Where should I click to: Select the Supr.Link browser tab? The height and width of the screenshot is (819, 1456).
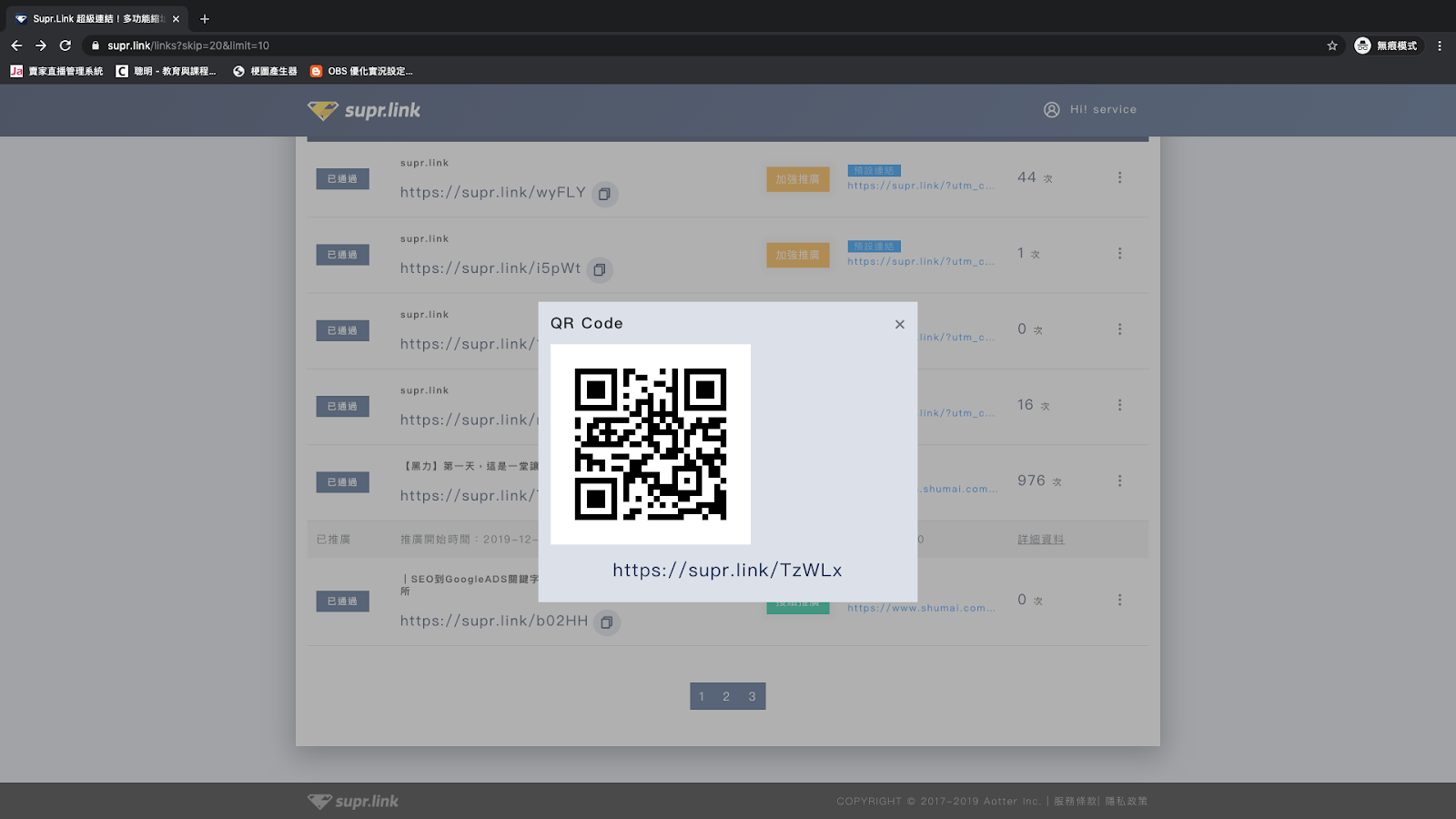pos(97,18)
